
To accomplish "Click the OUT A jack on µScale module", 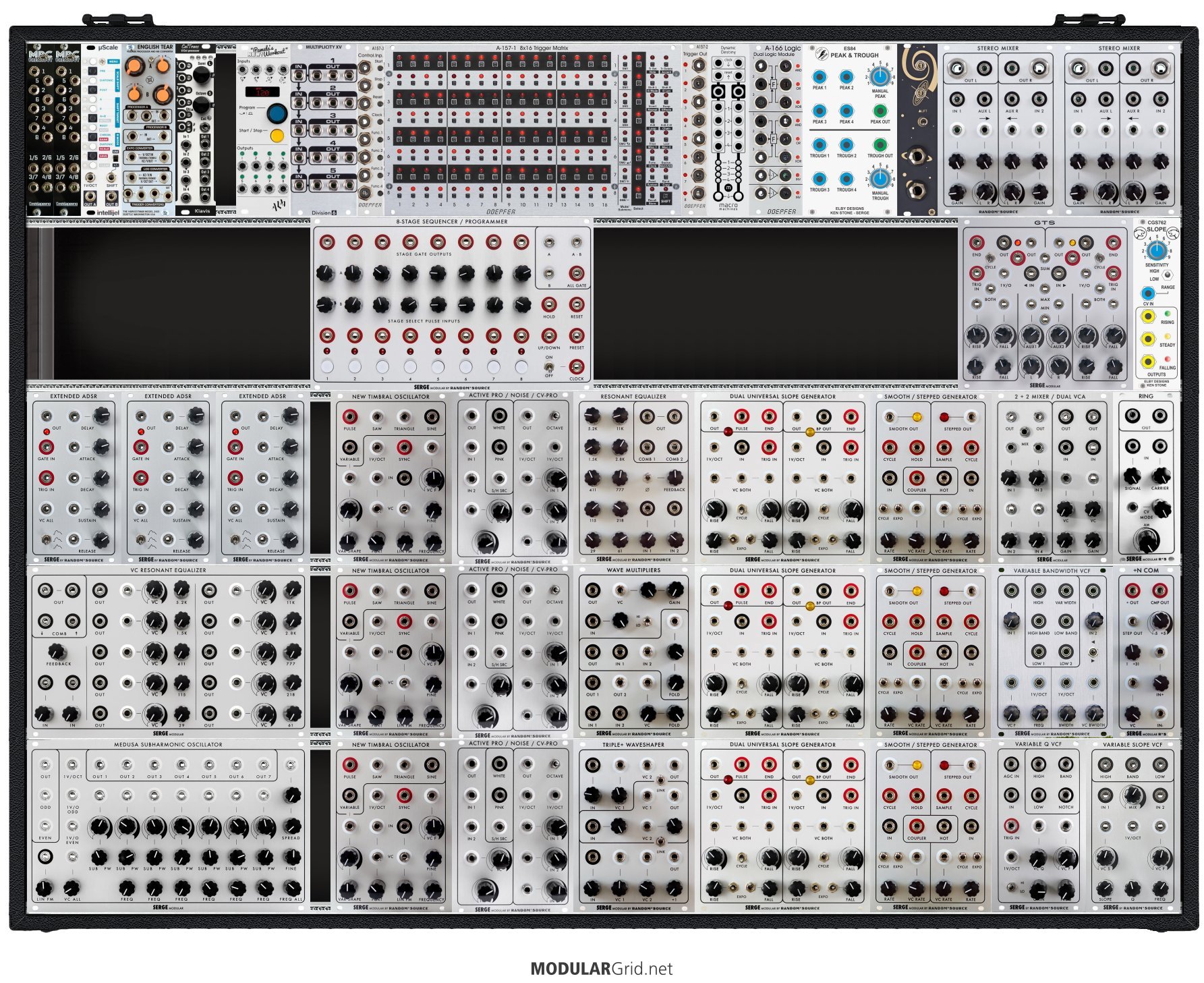I will click(x=90, y=196).
